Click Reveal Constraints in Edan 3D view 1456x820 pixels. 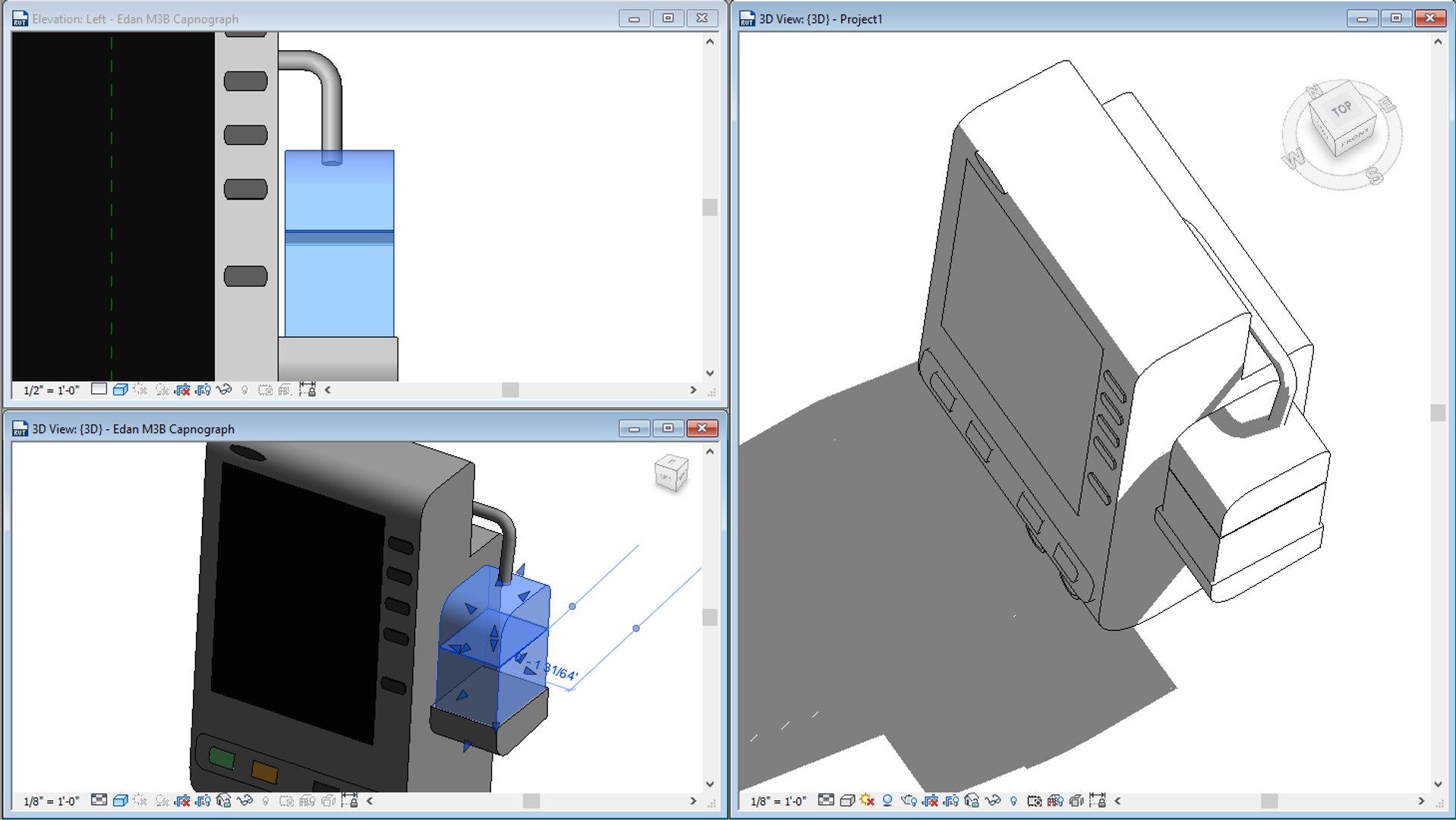click(349, 800)
